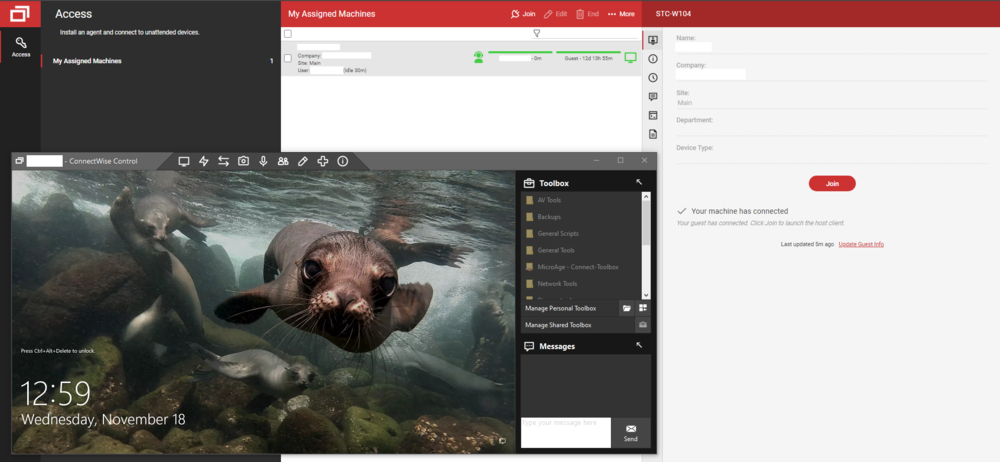Click the Update Guest Info link
The image size is (1000, 462).
860,244
